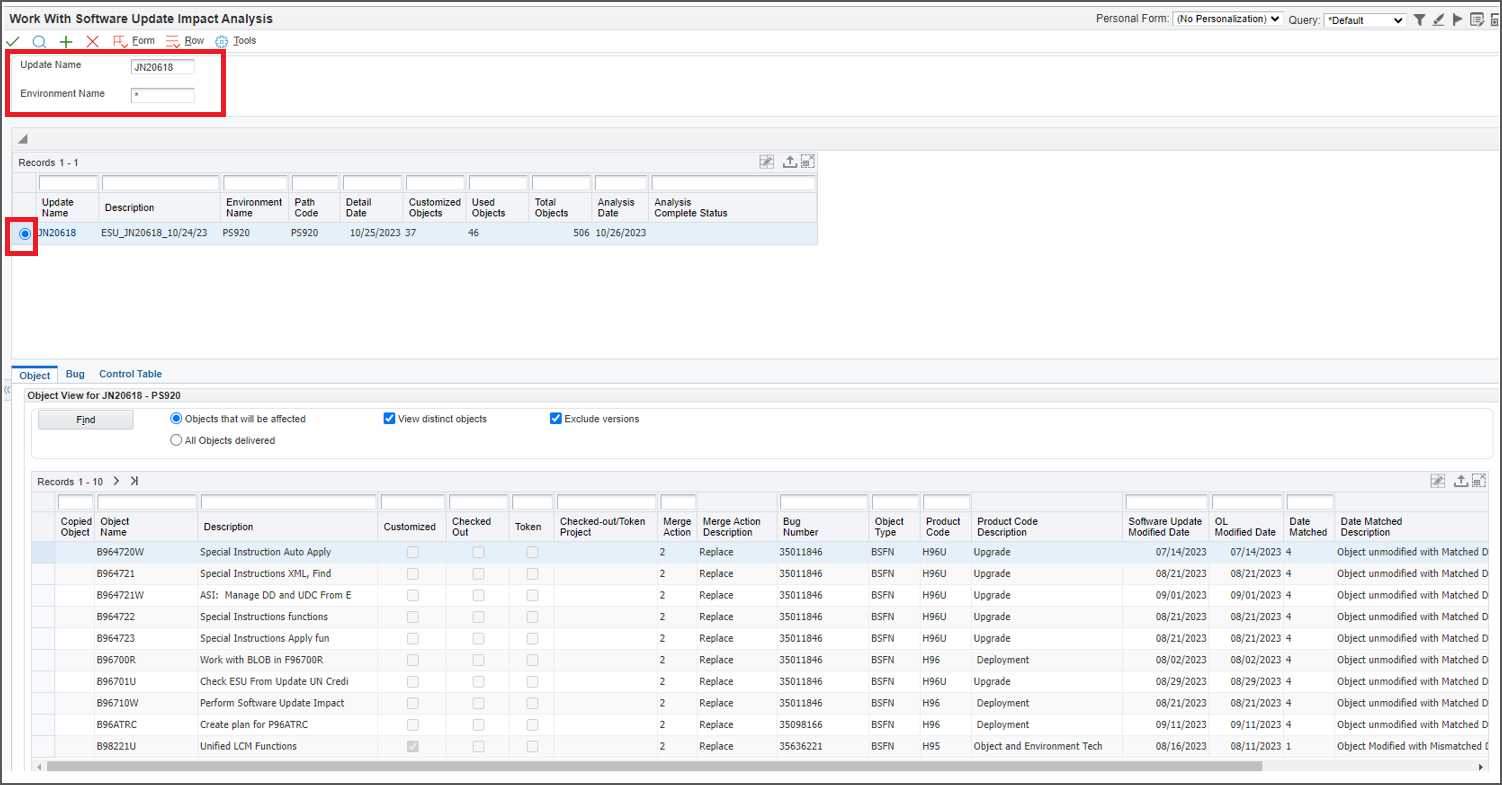Click bug number 35098166
This screenshot has height=785, width=1502.
tap(802, 725)
